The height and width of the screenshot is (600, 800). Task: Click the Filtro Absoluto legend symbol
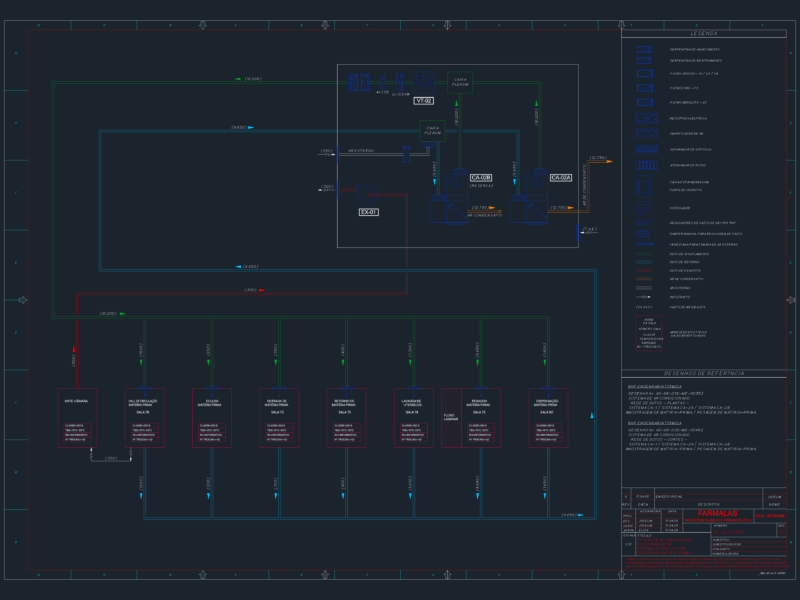[x=644, y=102]
